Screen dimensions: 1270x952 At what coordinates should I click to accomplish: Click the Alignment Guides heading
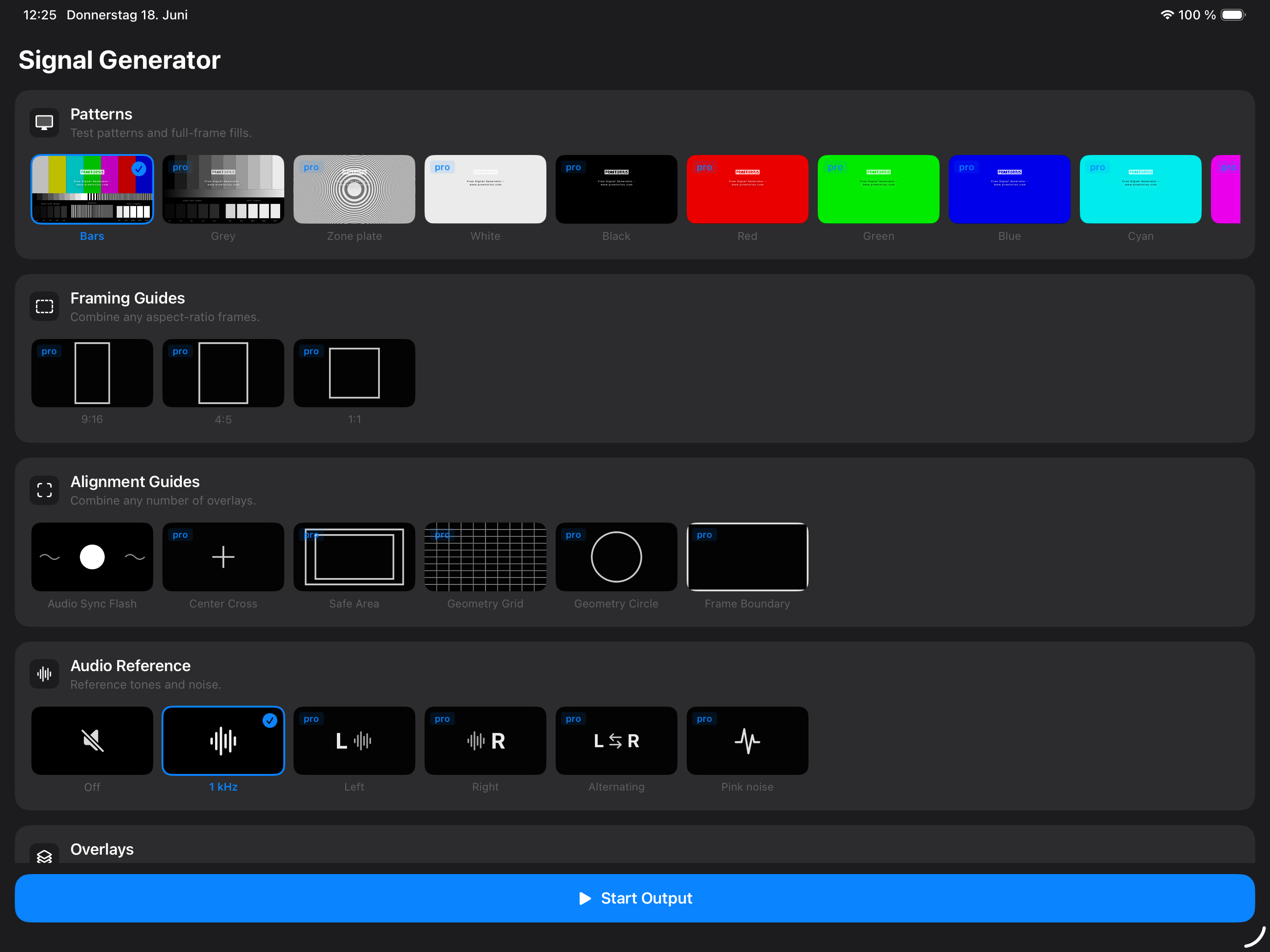click(135, 482)
